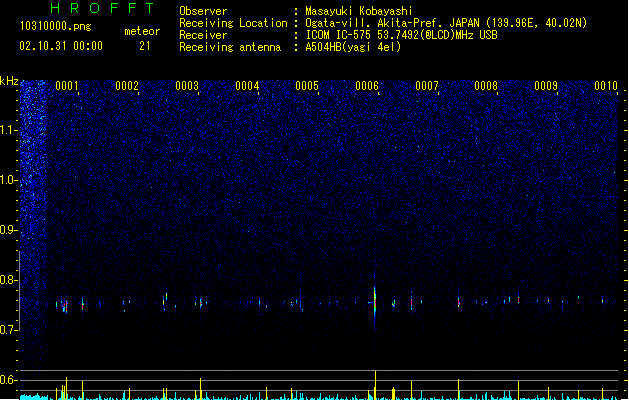The width and height of the screenshot is (629, 400).
Task: Select the observer name Masayuki Kobayashi
Action: (359, 11)
